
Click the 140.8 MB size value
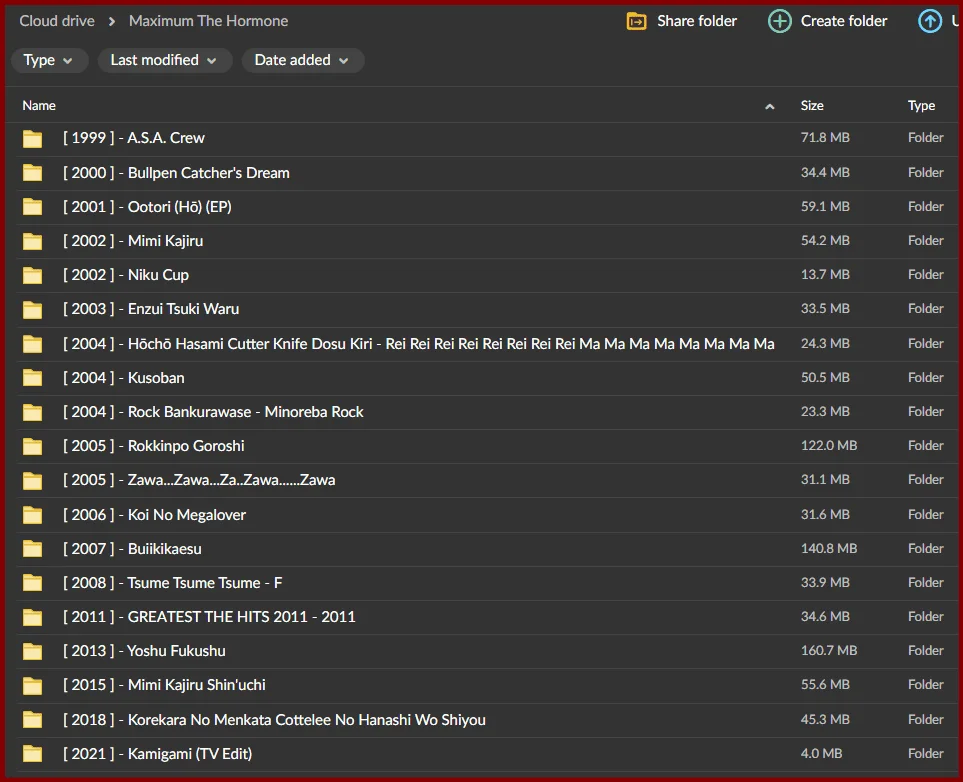pyautogui.click(x=828, y=548)
